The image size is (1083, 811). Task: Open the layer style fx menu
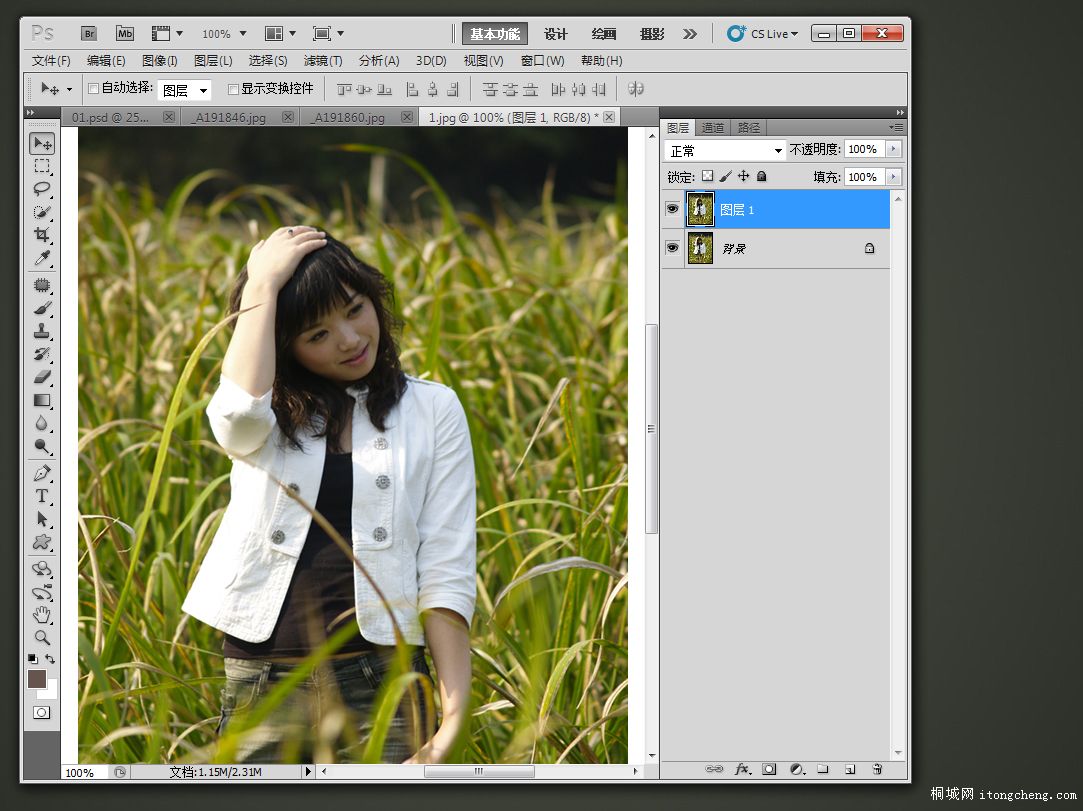coord(742,769)
